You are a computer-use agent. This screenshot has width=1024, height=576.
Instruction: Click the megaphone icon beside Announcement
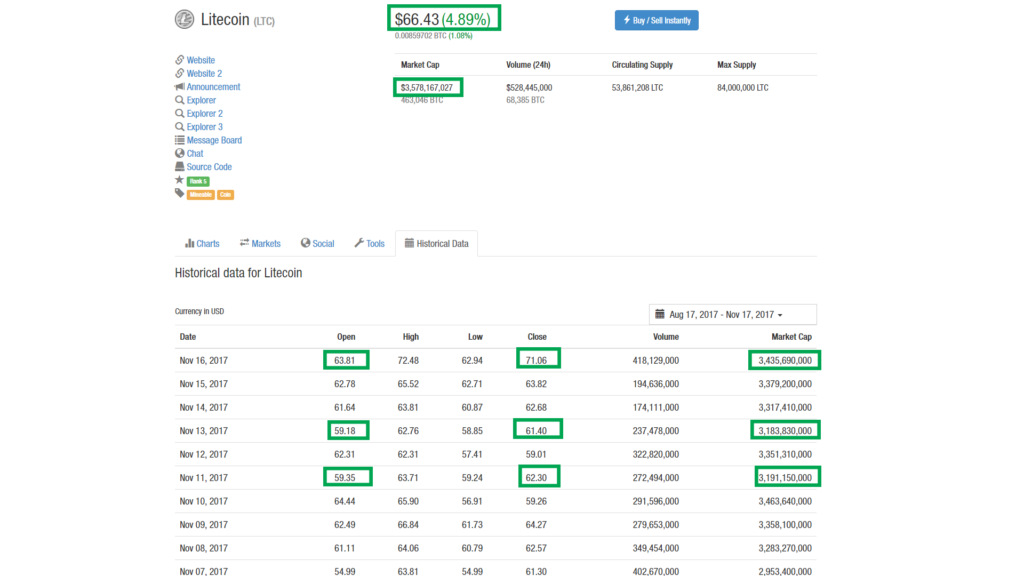coord(180,86)
